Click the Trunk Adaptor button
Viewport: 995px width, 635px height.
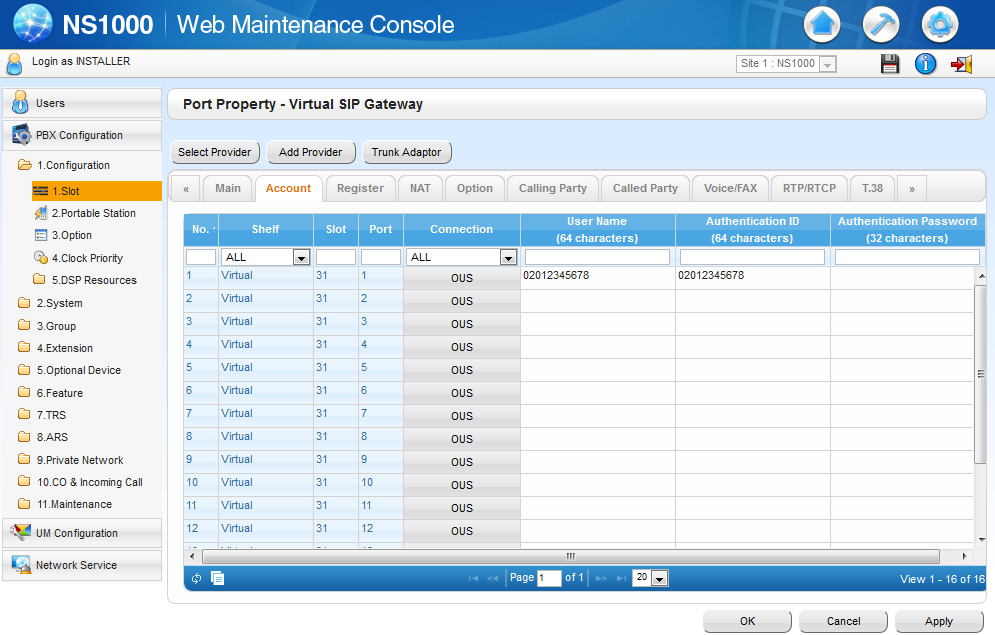pos(406,152)
